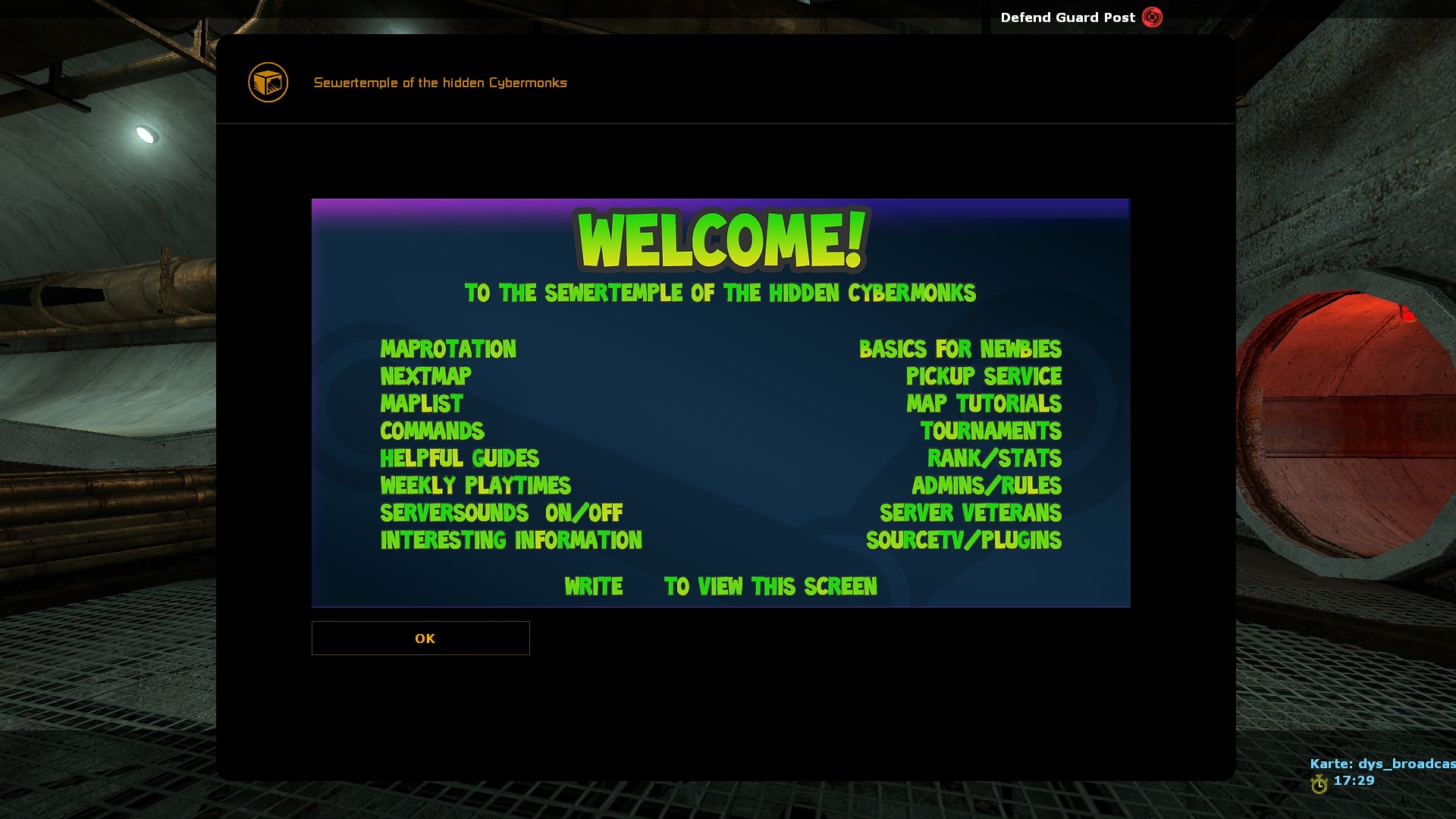Click the TOURNAMENTS entry

click(x=990, y=431)
